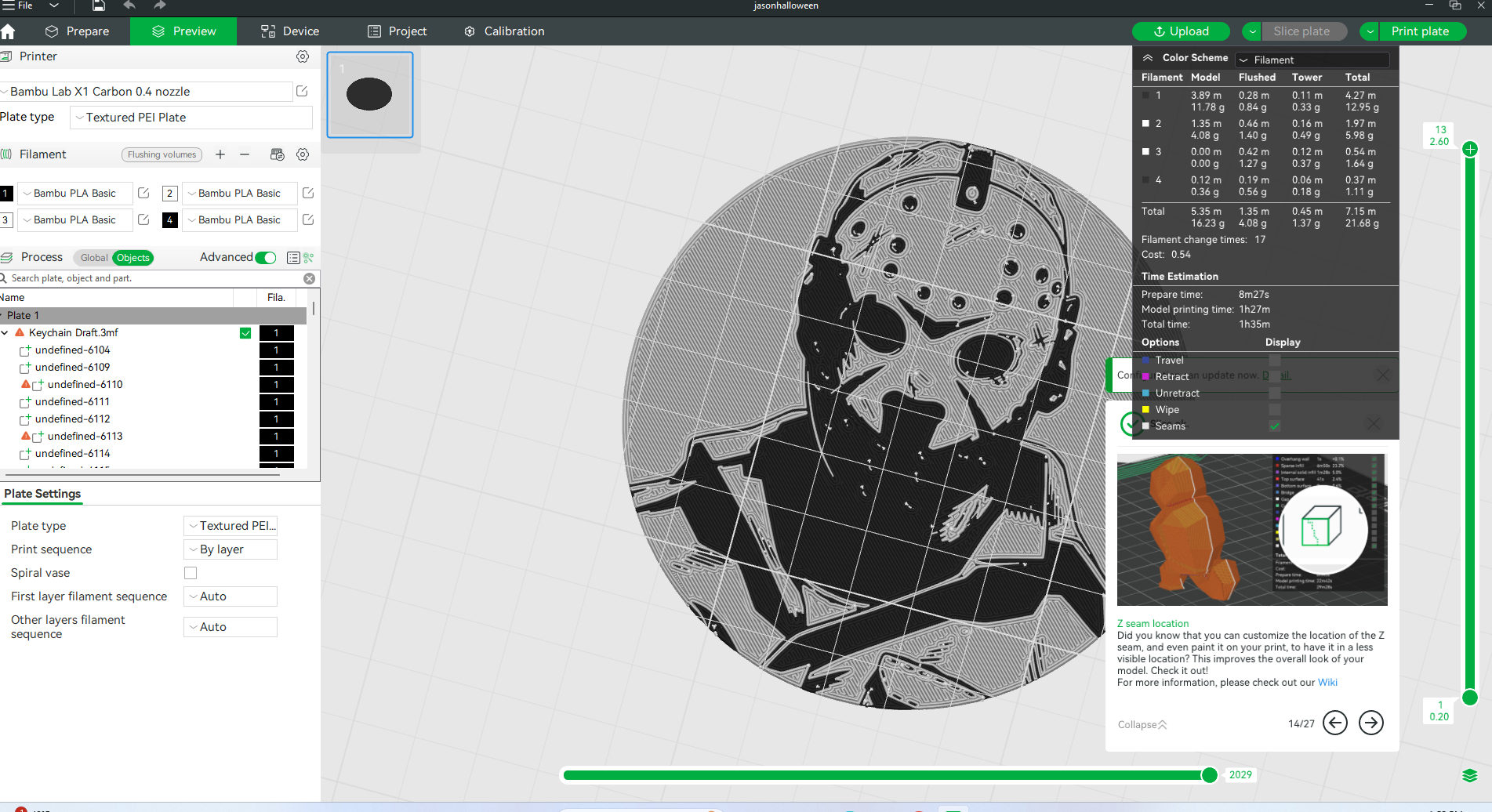Toggle the Advanced switch
Viewport: 1492px width, 812px height.
pyautogui.click(x=266, y=257)
